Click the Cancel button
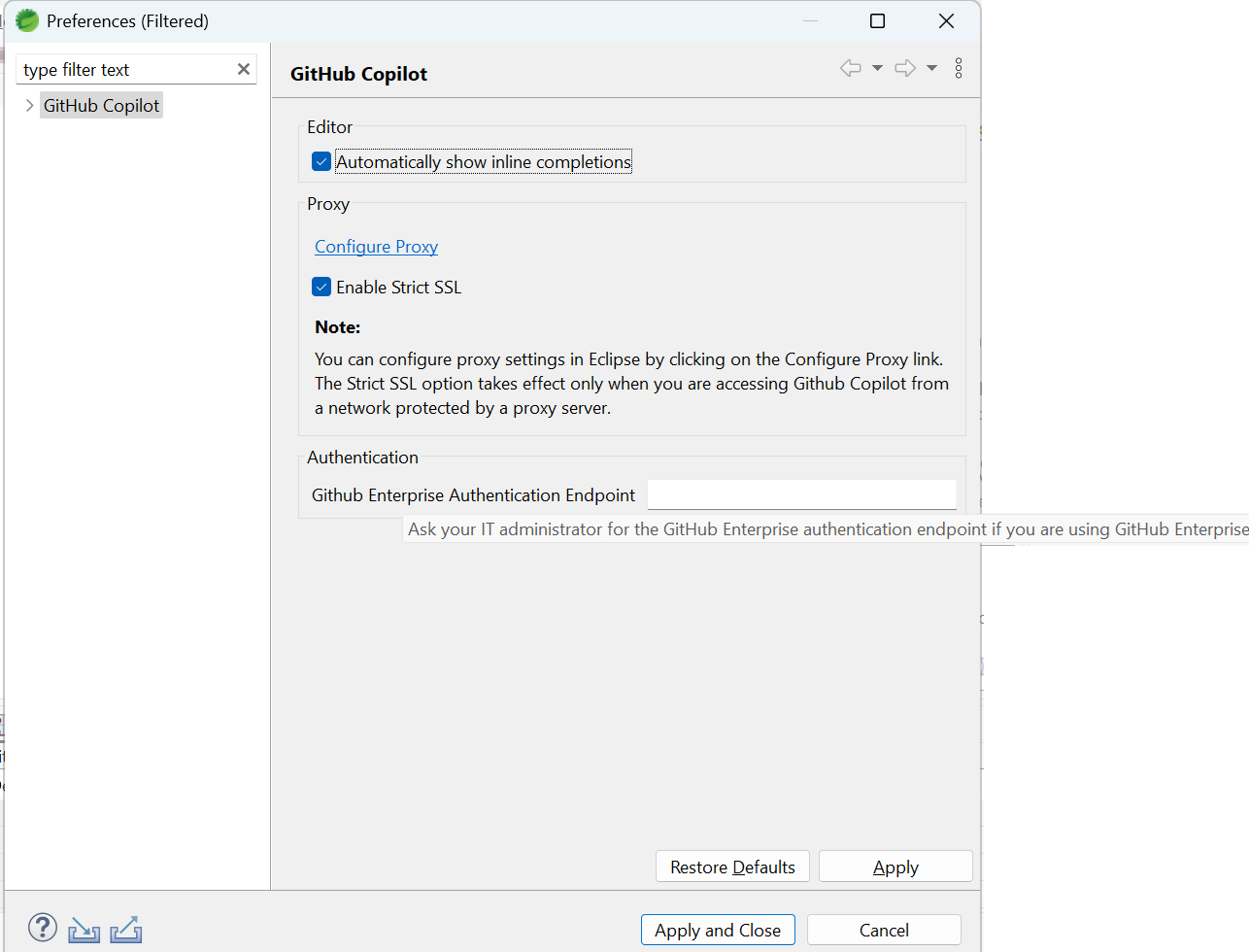This screenshot has width=1249, height=952. click(884, 930)
